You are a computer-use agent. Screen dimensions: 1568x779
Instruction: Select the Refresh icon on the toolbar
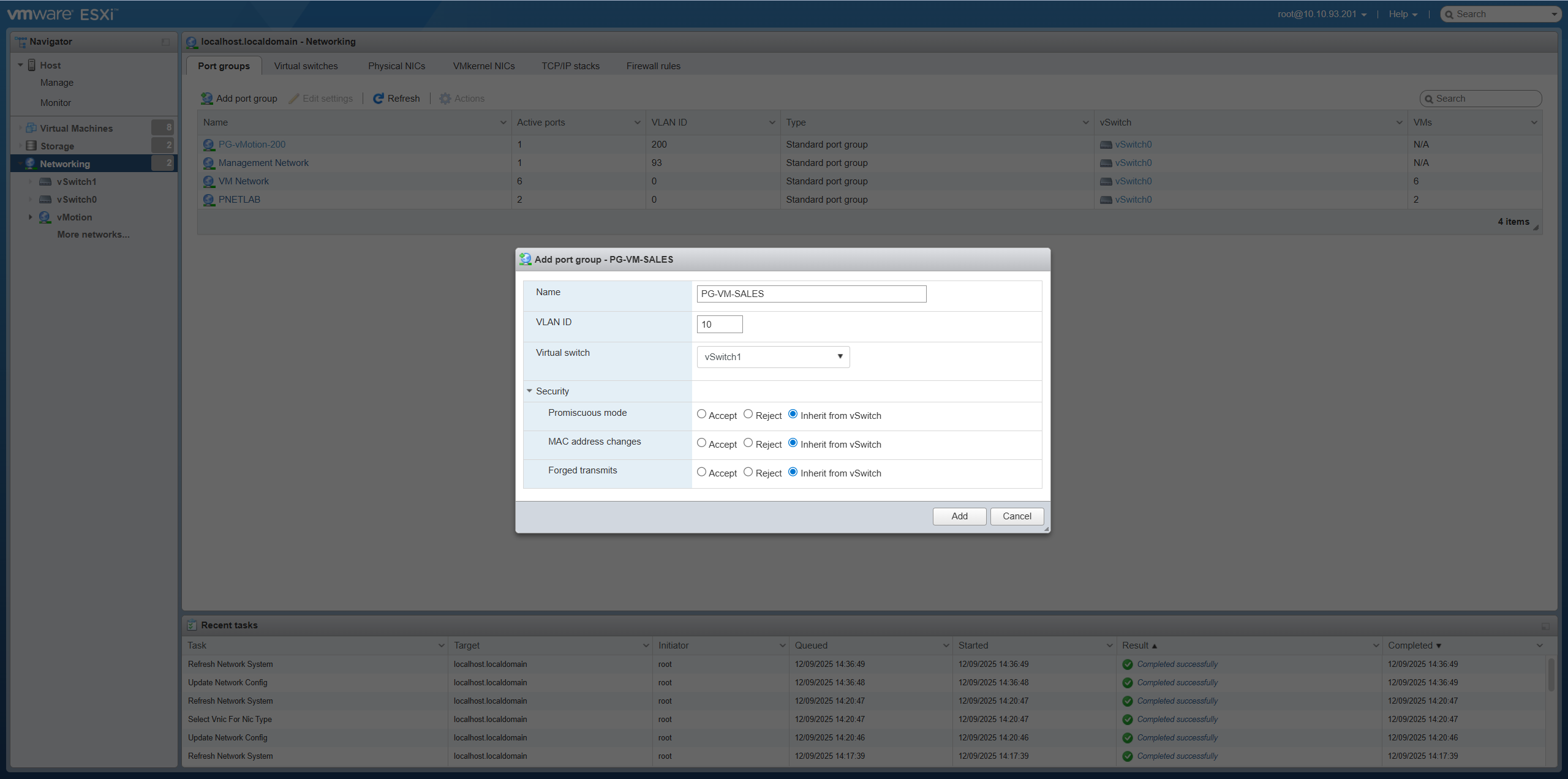point(379,98)
